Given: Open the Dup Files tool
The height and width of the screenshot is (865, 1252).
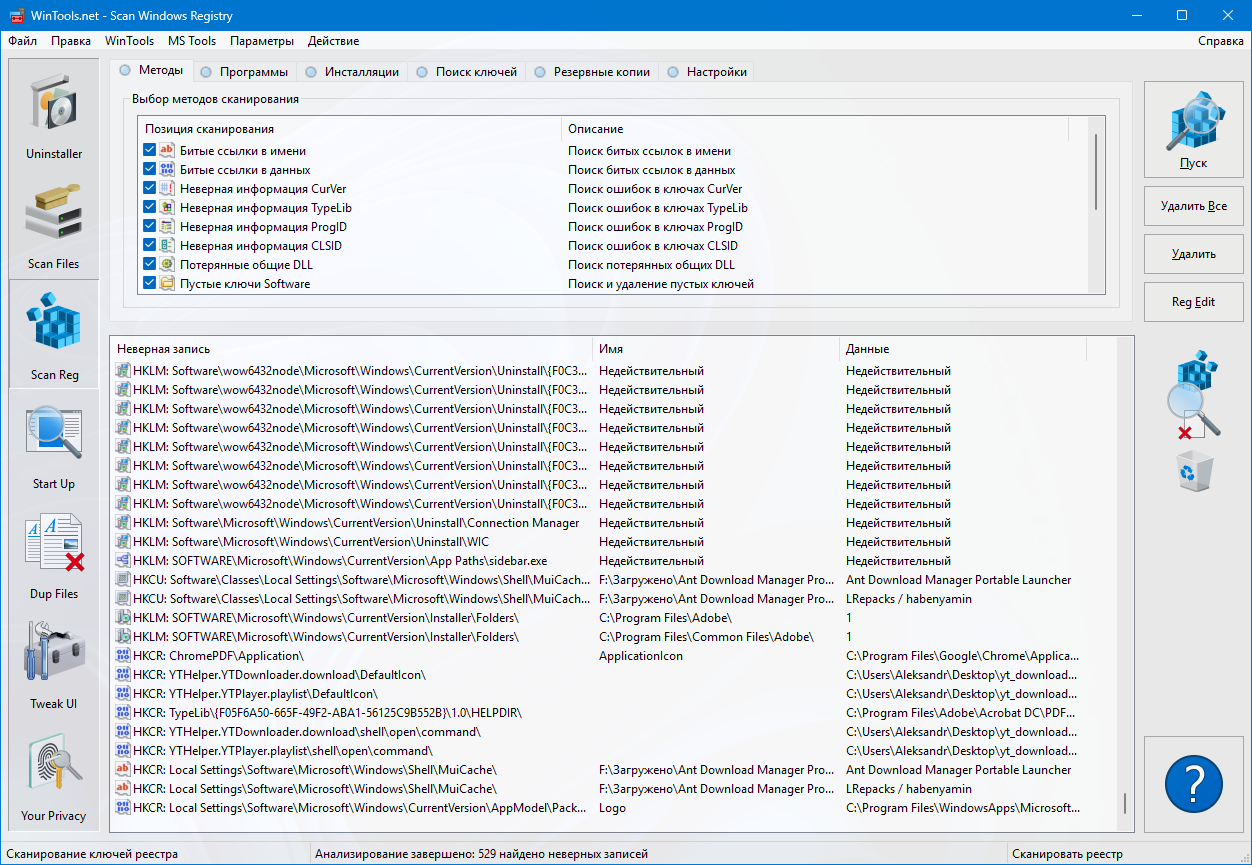Looking at the screenshot, I should [x=54, y=554].
